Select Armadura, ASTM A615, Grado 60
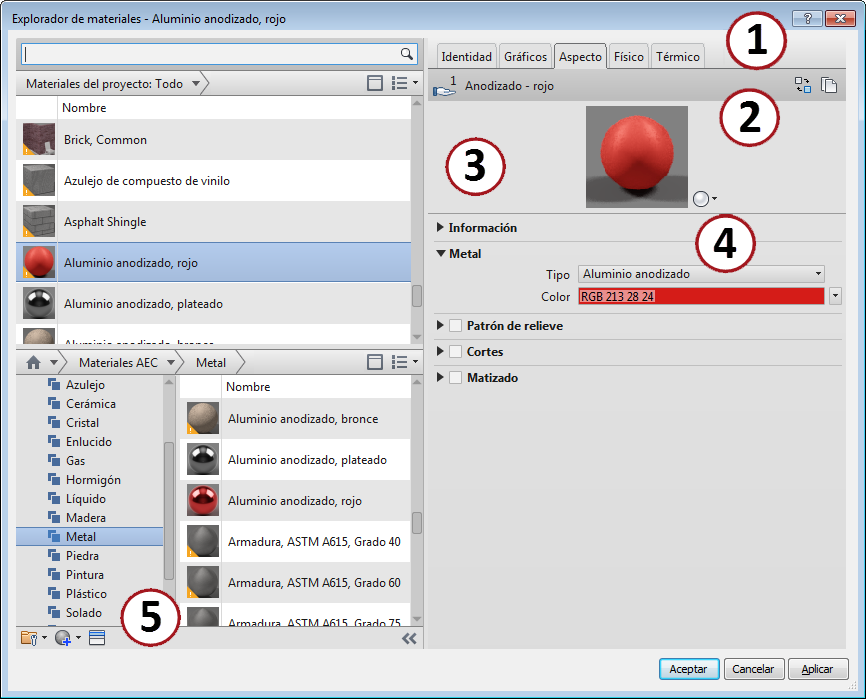Viewport: 867px width, 700px height. [x=295, y=582]
